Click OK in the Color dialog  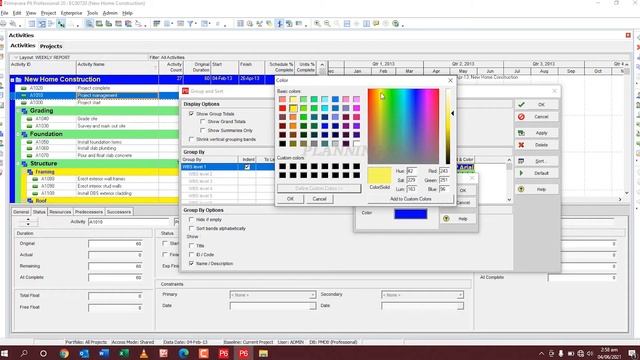(x=290, y=199)
